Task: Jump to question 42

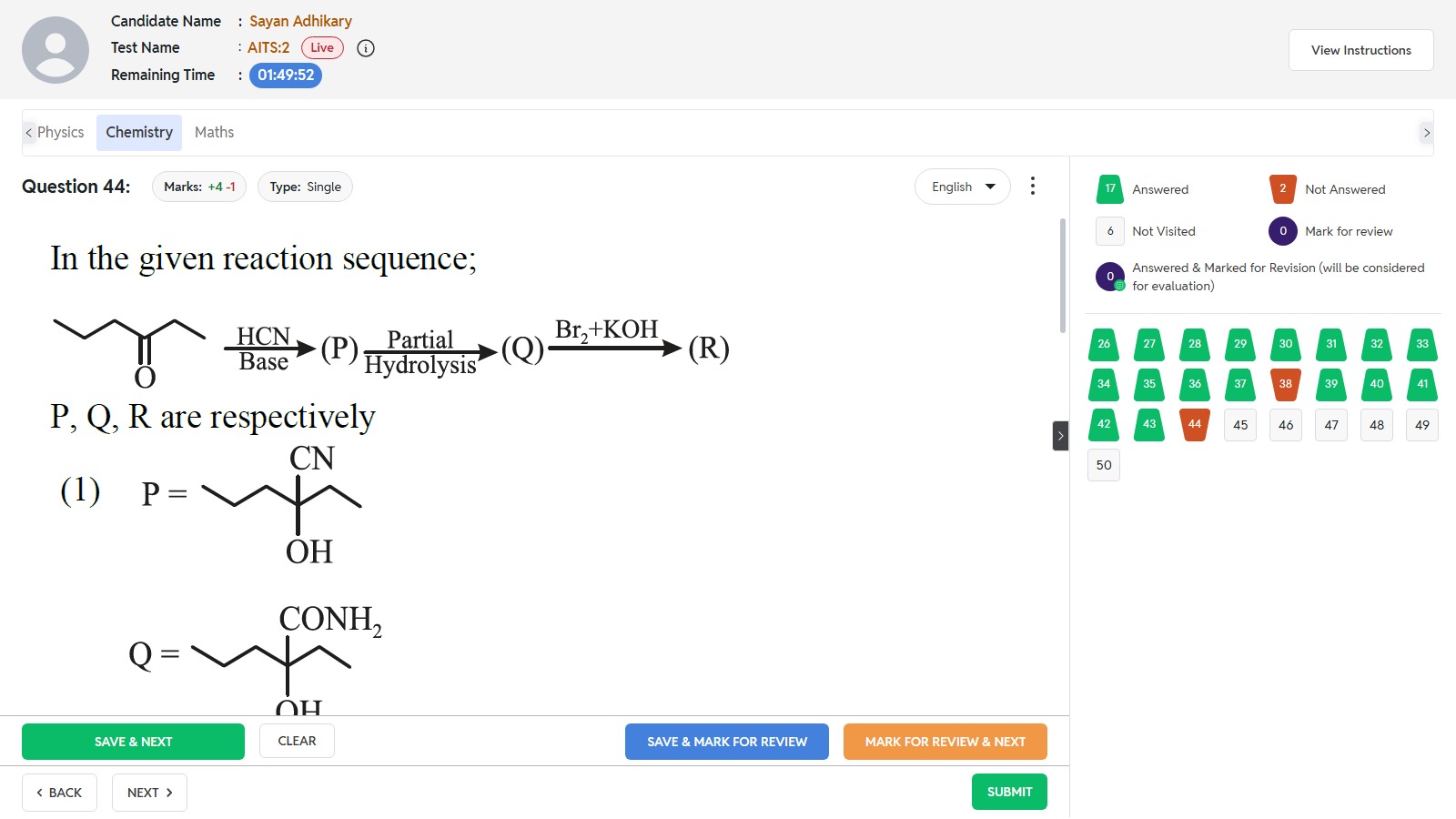Action: [x=1104, y=424]
